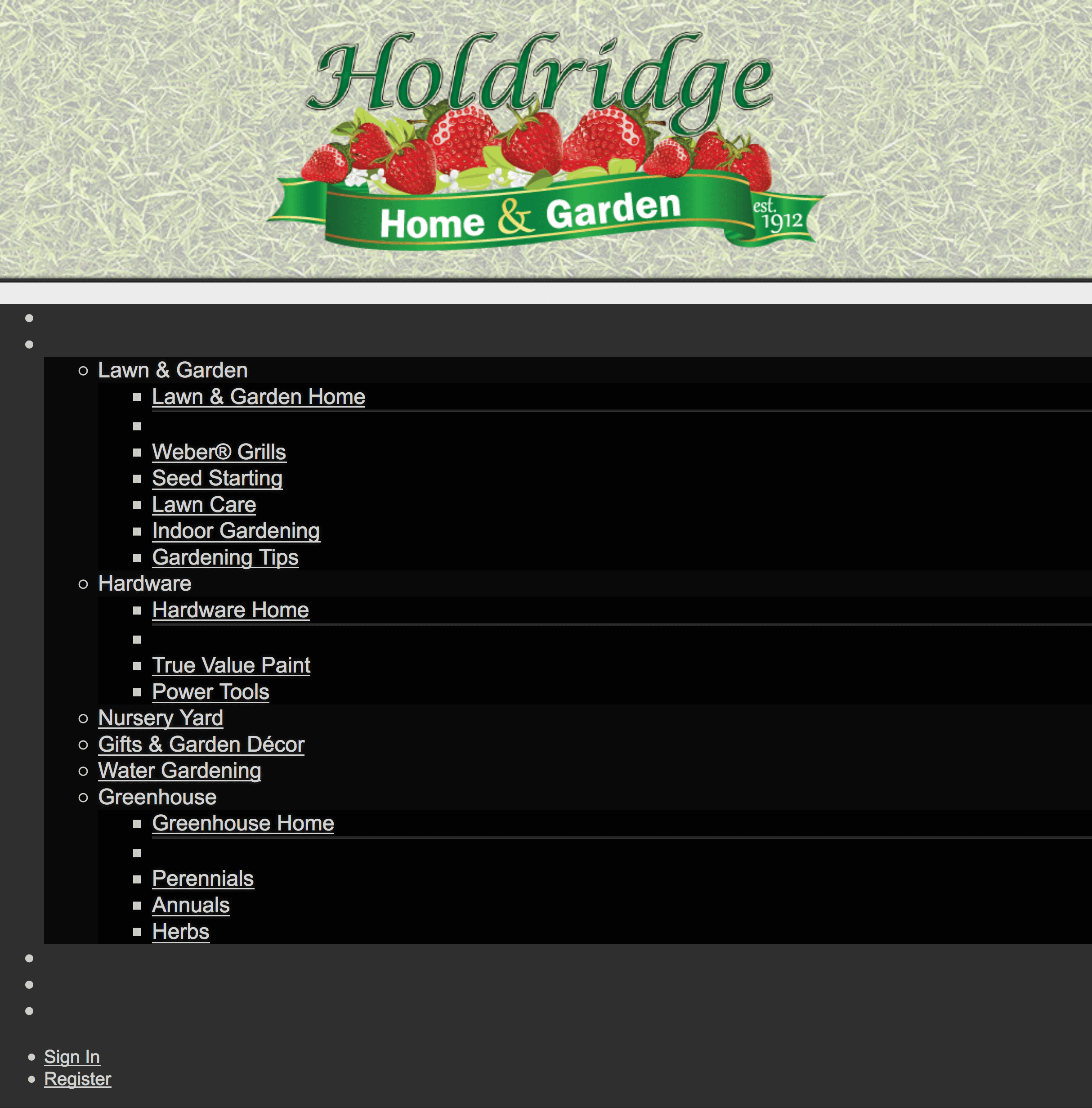Browse the Annuals section
Screen dimensions: 1092x1108
pyautogui.click(x=190, y=904)
